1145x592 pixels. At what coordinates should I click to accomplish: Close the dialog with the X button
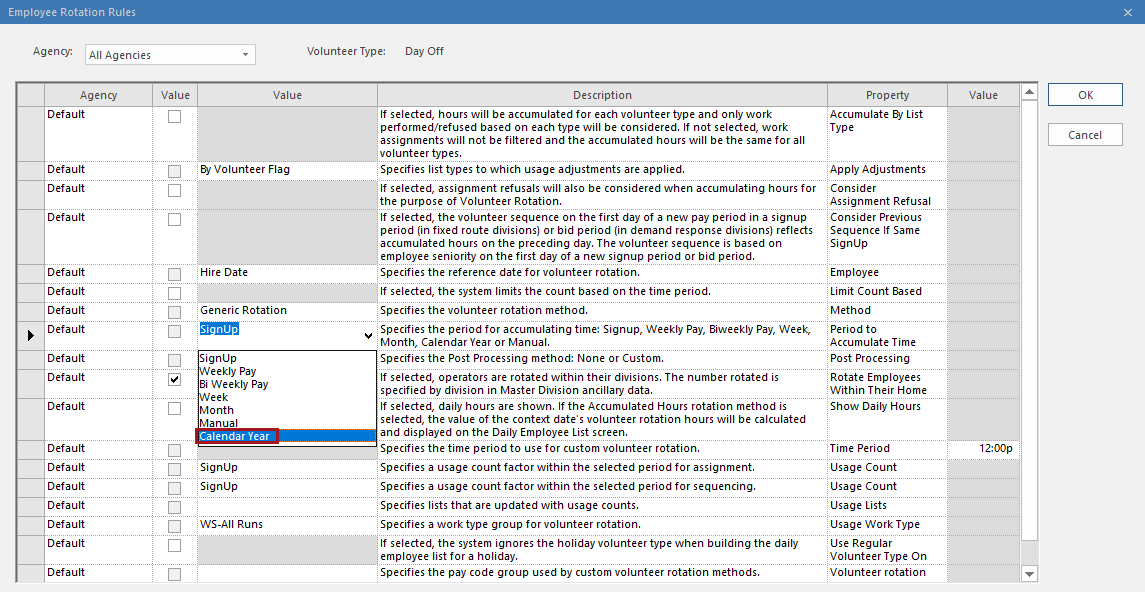[x=1128, y=12]
